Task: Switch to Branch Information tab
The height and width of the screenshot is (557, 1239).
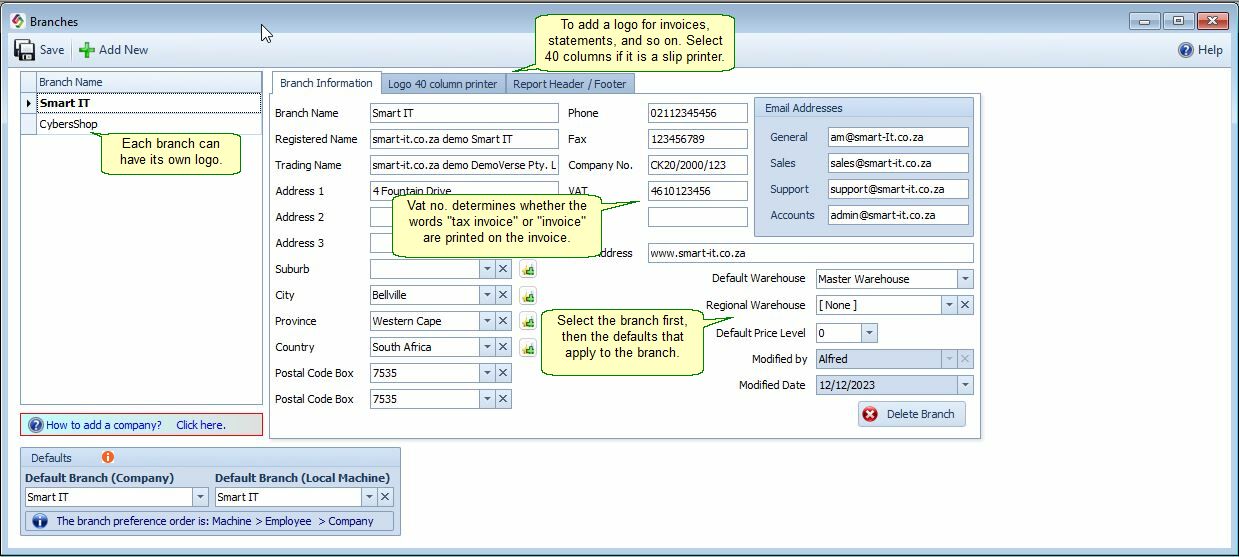Action: coord(326,83)
